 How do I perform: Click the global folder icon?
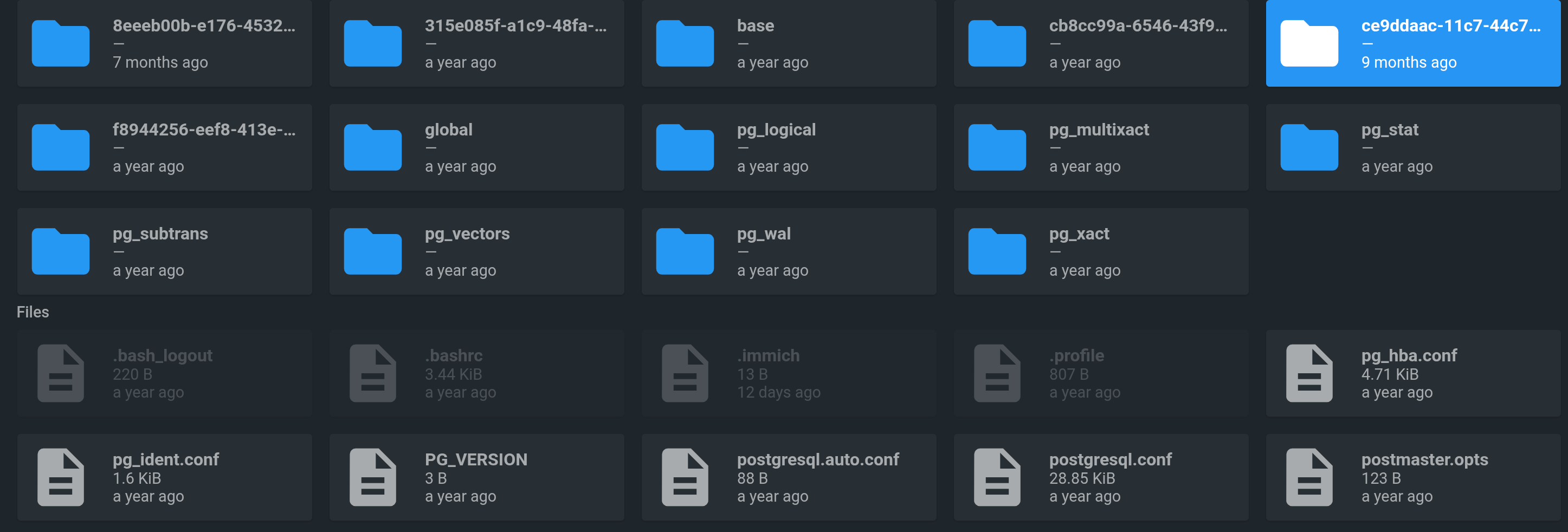pos(372,147)
